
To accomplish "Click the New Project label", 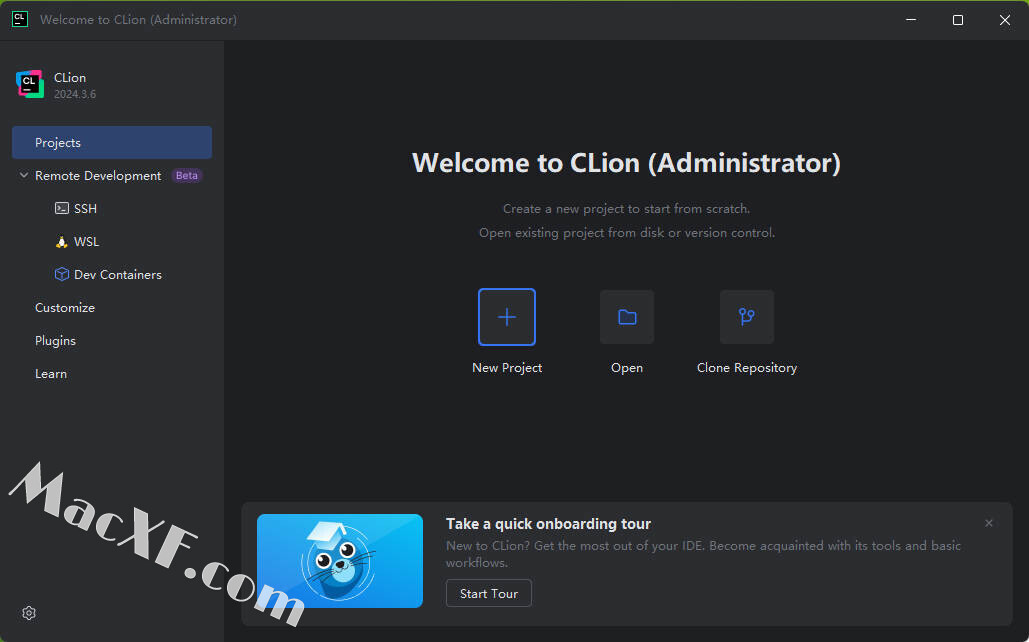I will [x=507, y=368].
